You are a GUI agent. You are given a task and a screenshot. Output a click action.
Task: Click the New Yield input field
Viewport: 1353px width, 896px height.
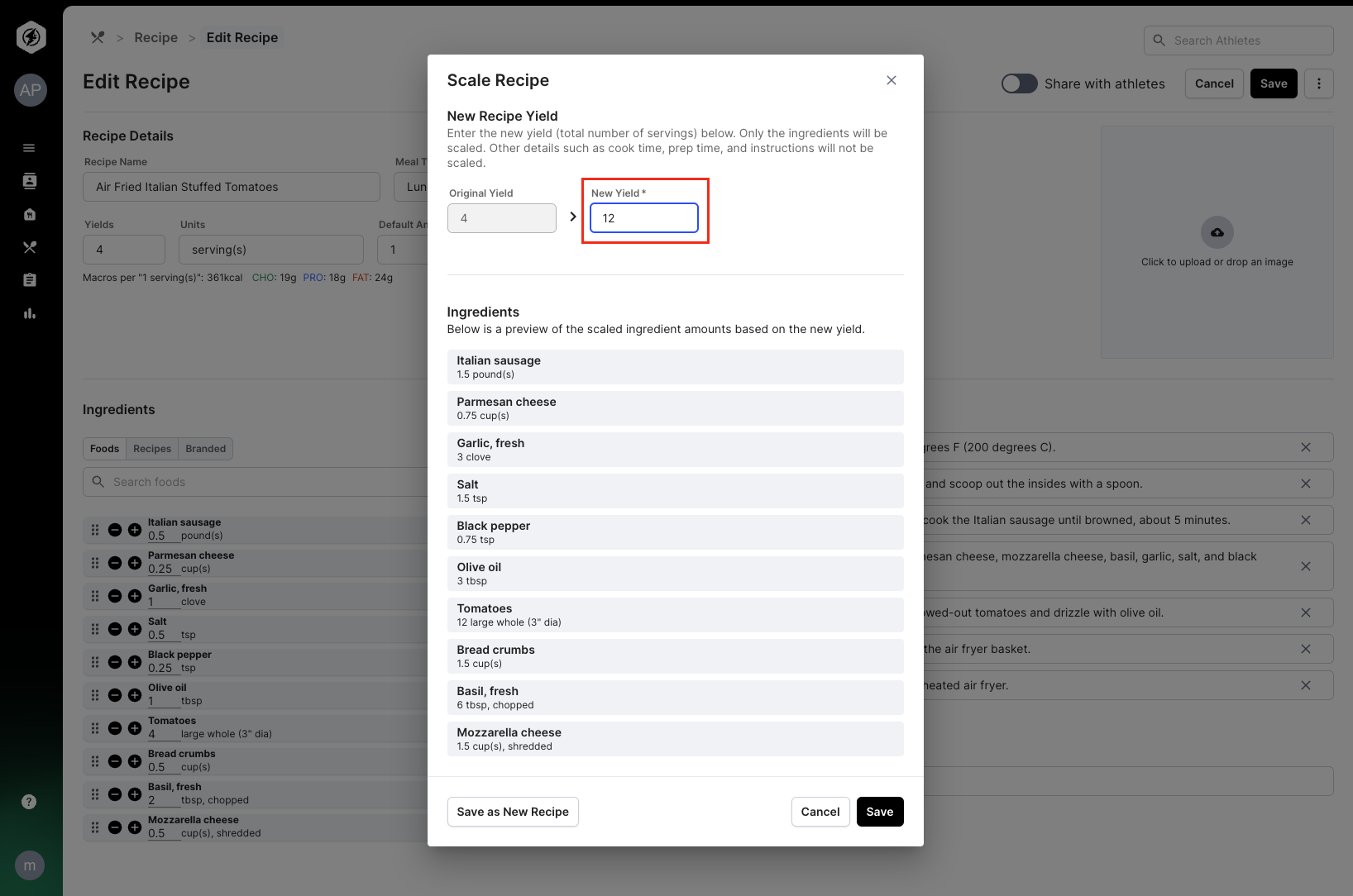coord(644,218)
